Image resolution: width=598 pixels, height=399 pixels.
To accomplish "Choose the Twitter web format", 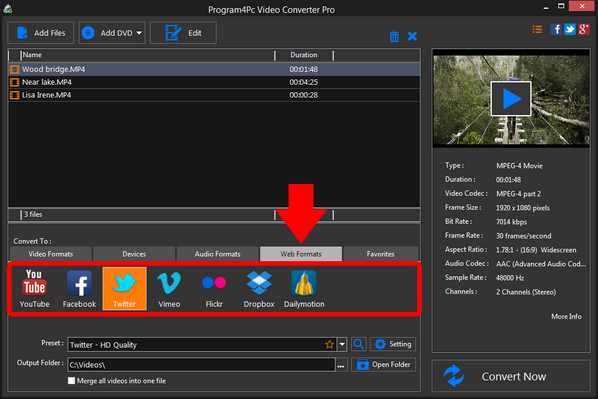I will click(124, 288).
